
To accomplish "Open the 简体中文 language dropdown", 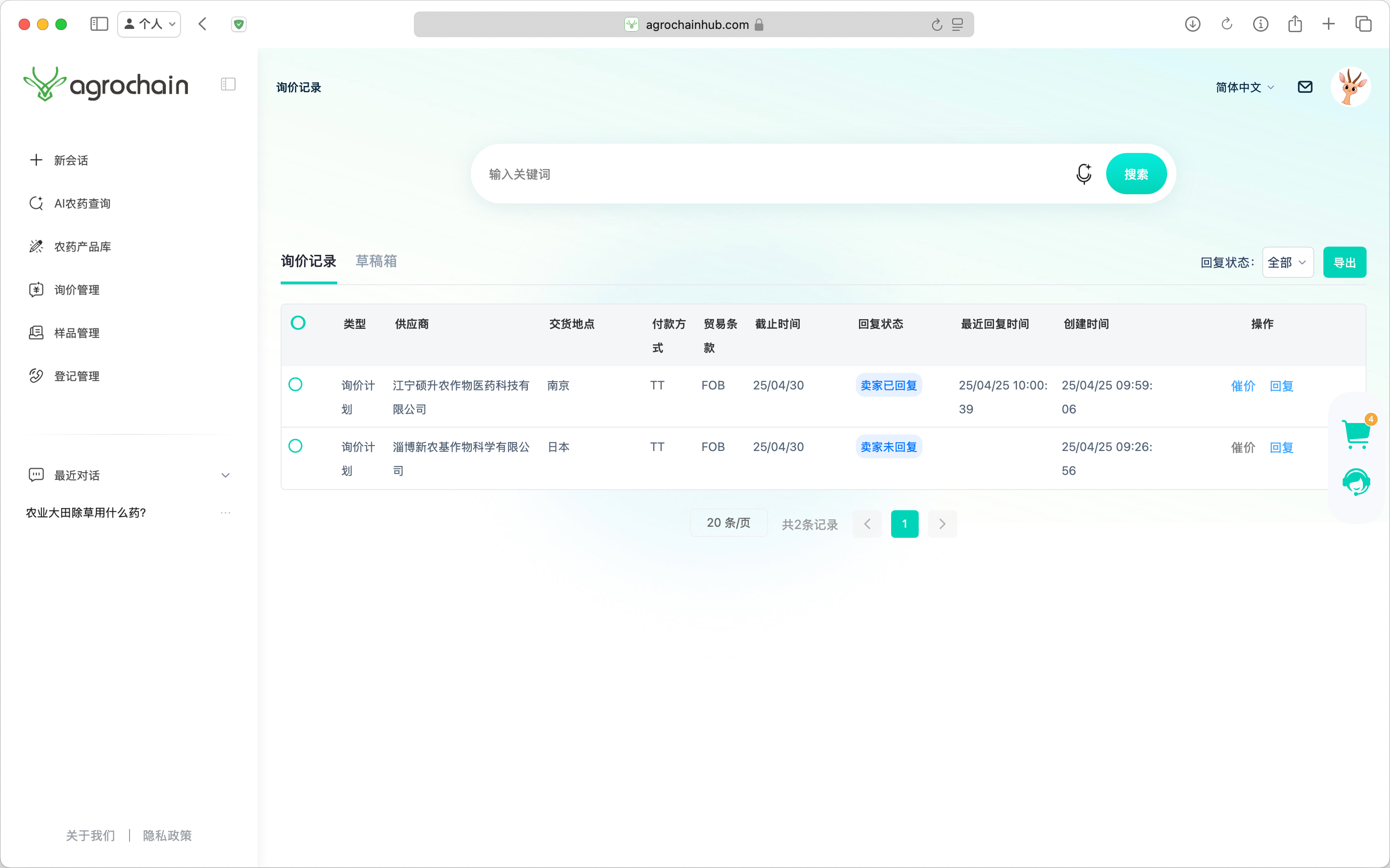I will [x=1244, y=87].
